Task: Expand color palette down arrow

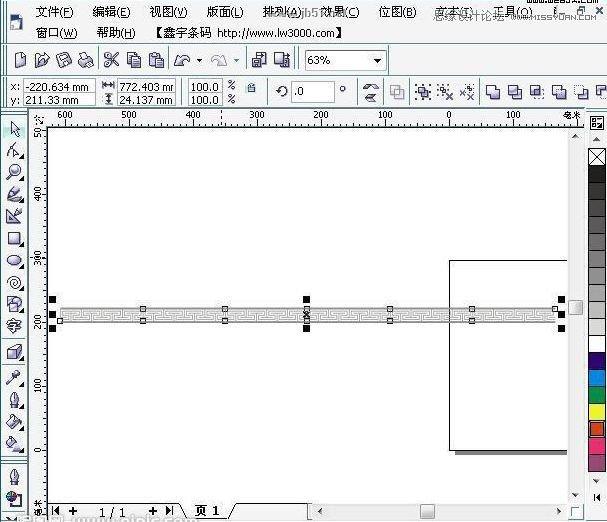Action: [597, 481]
